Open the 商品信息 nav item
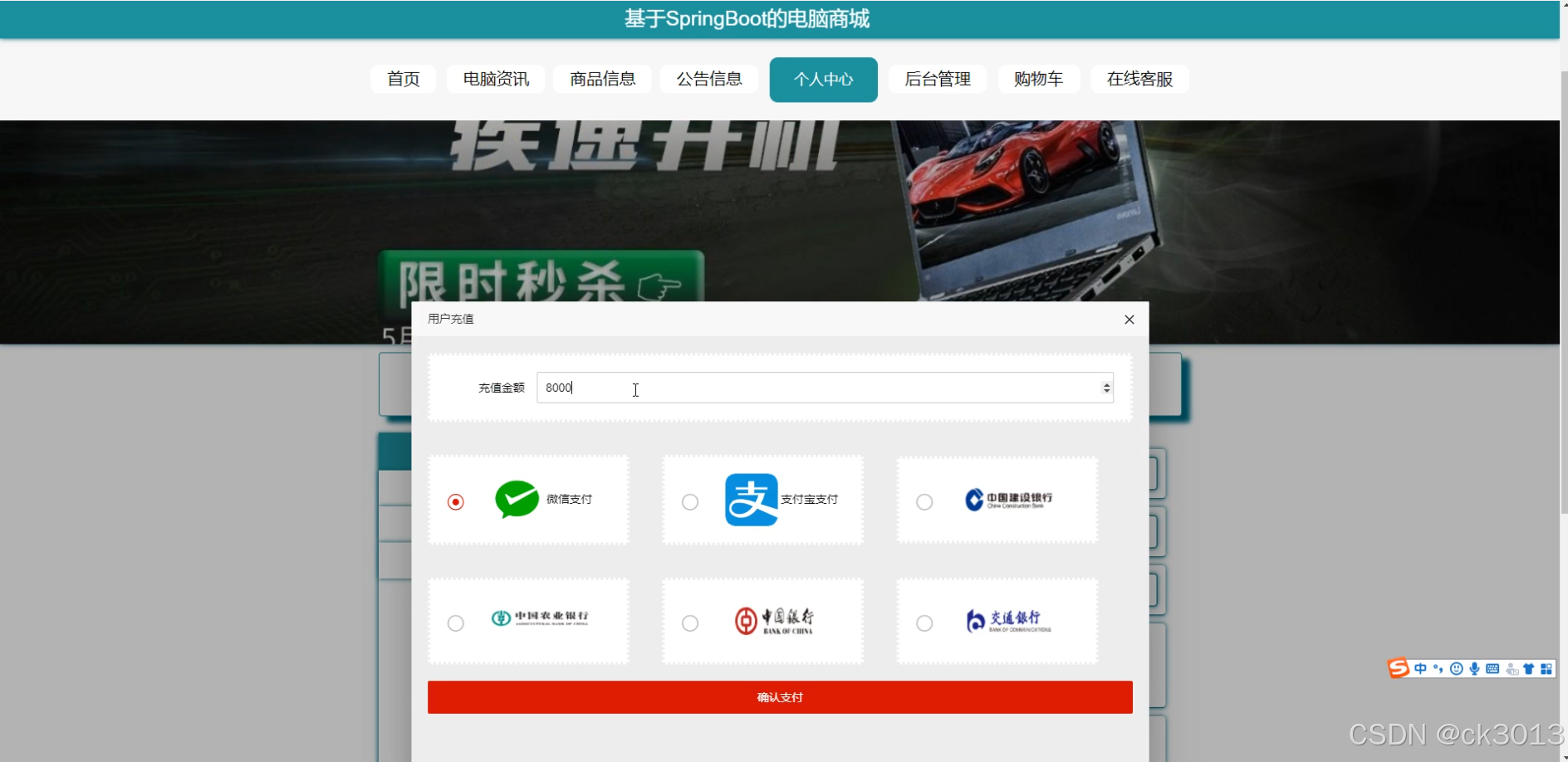1568x762 pixels. point(603,79)
